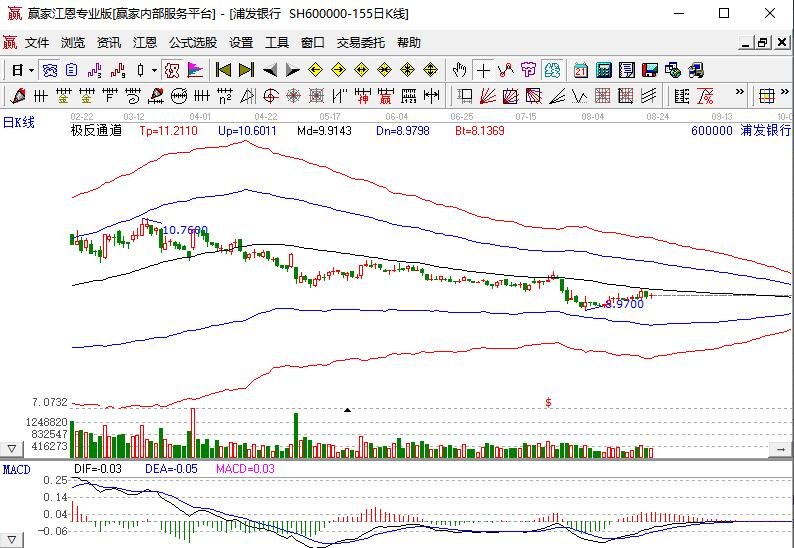
Task: Select the hand pan tool
Action: (460, 70)
